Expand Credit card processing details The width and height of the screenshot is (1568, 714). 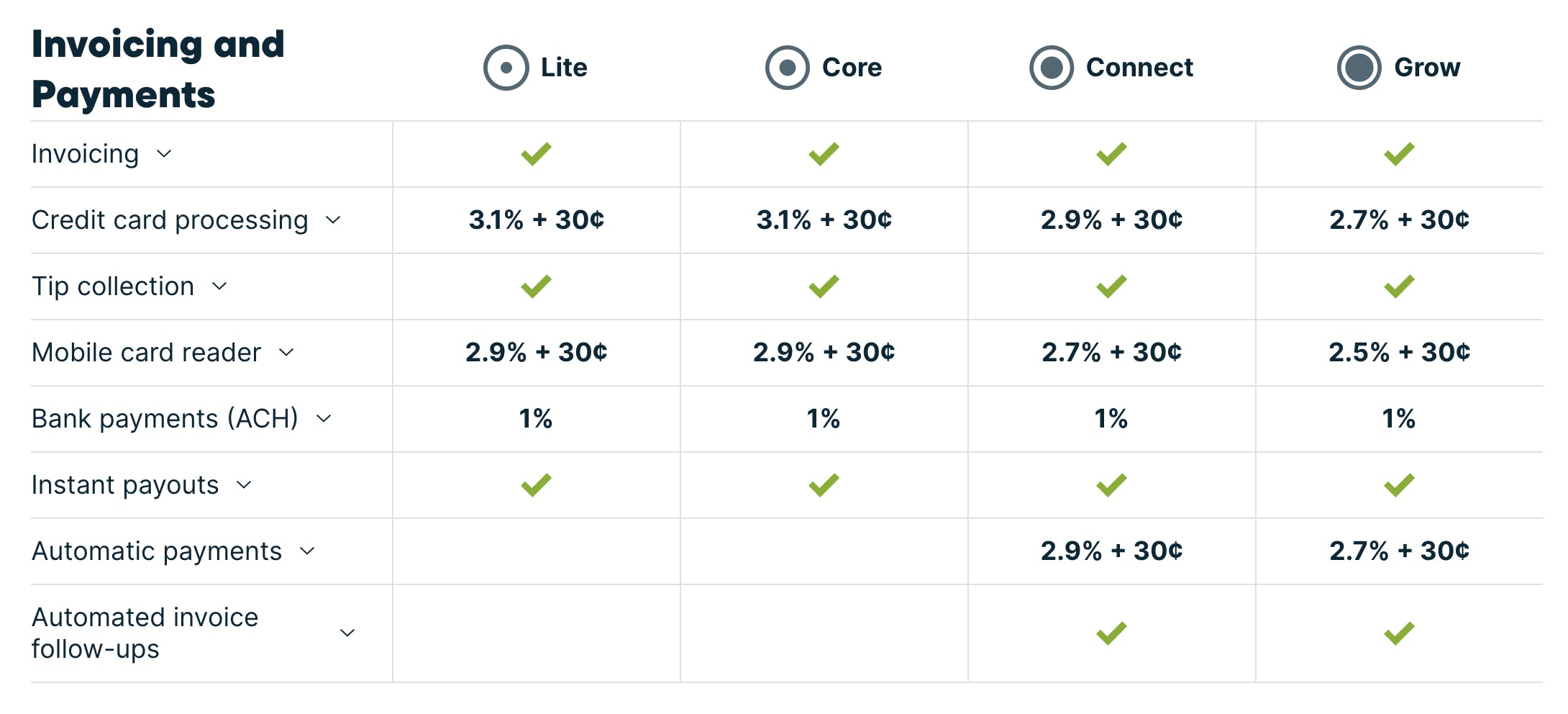(333, 220)
